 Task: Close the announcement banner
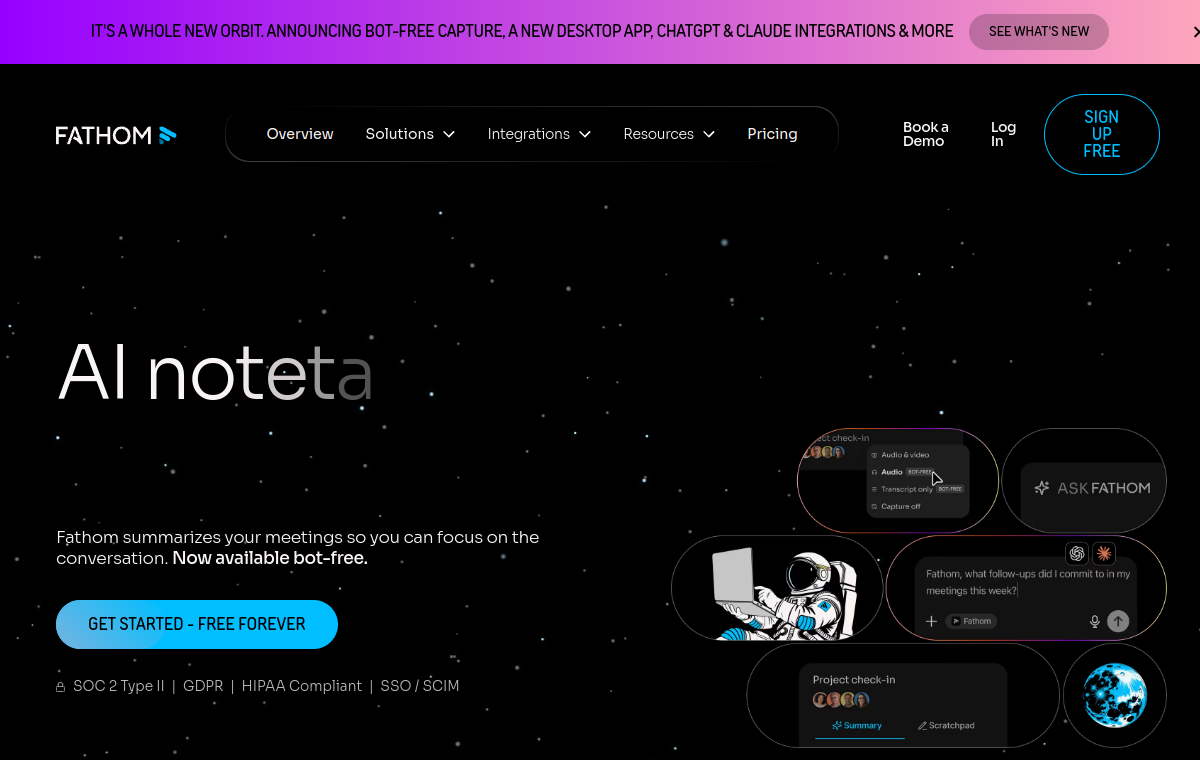click(x=1196, y=32)
